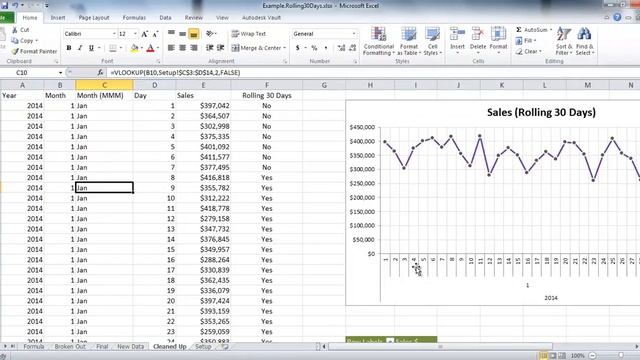The height and width of the screenshot is (360, 640).
Task: Click the Sales (Rolling 30 Days) chart title
Action: coord(541,112)
